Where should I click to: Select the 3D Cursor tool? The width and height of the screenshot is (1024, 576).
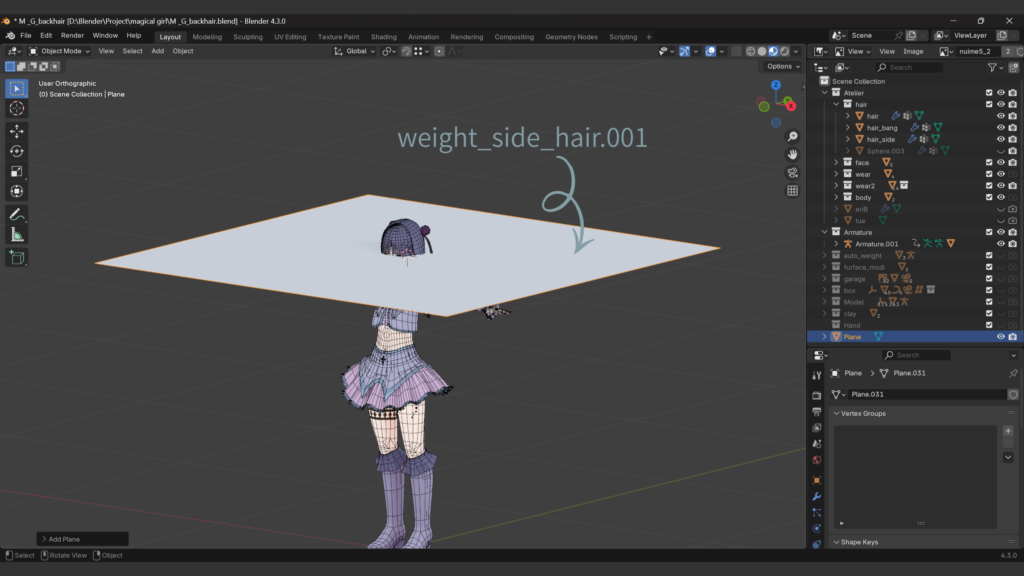(x=16, y=108)
